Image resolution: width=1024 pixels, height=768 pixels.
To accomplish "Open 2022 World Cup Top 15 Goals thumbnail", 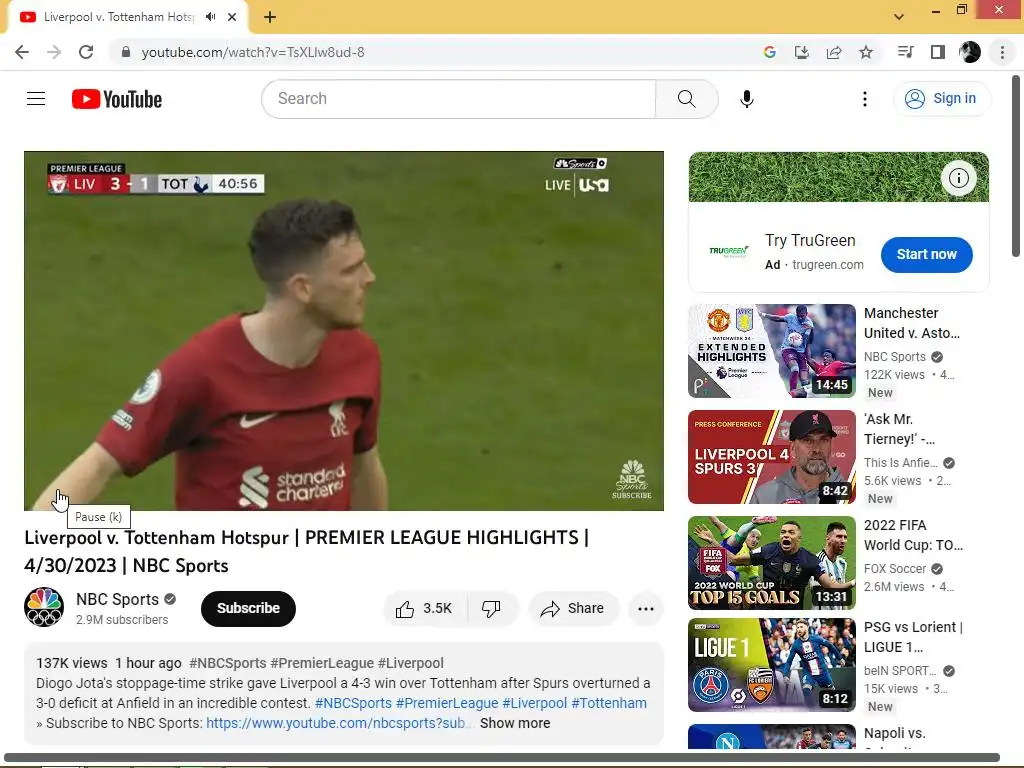I will [772, 562].
